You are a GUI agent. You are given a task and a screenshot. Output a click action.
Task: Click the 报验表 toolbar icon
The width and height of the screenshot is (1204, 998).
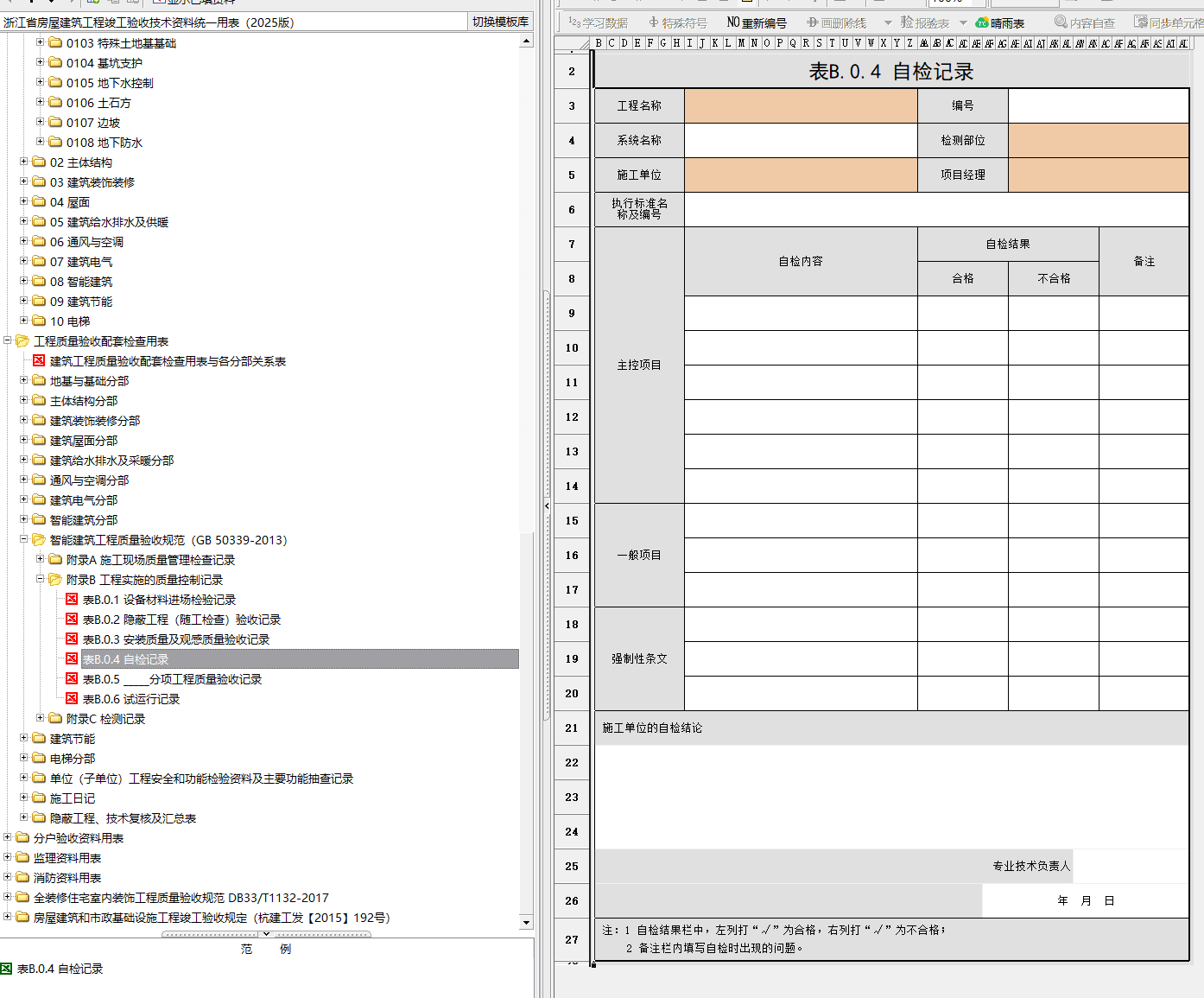tap(924, 22)
